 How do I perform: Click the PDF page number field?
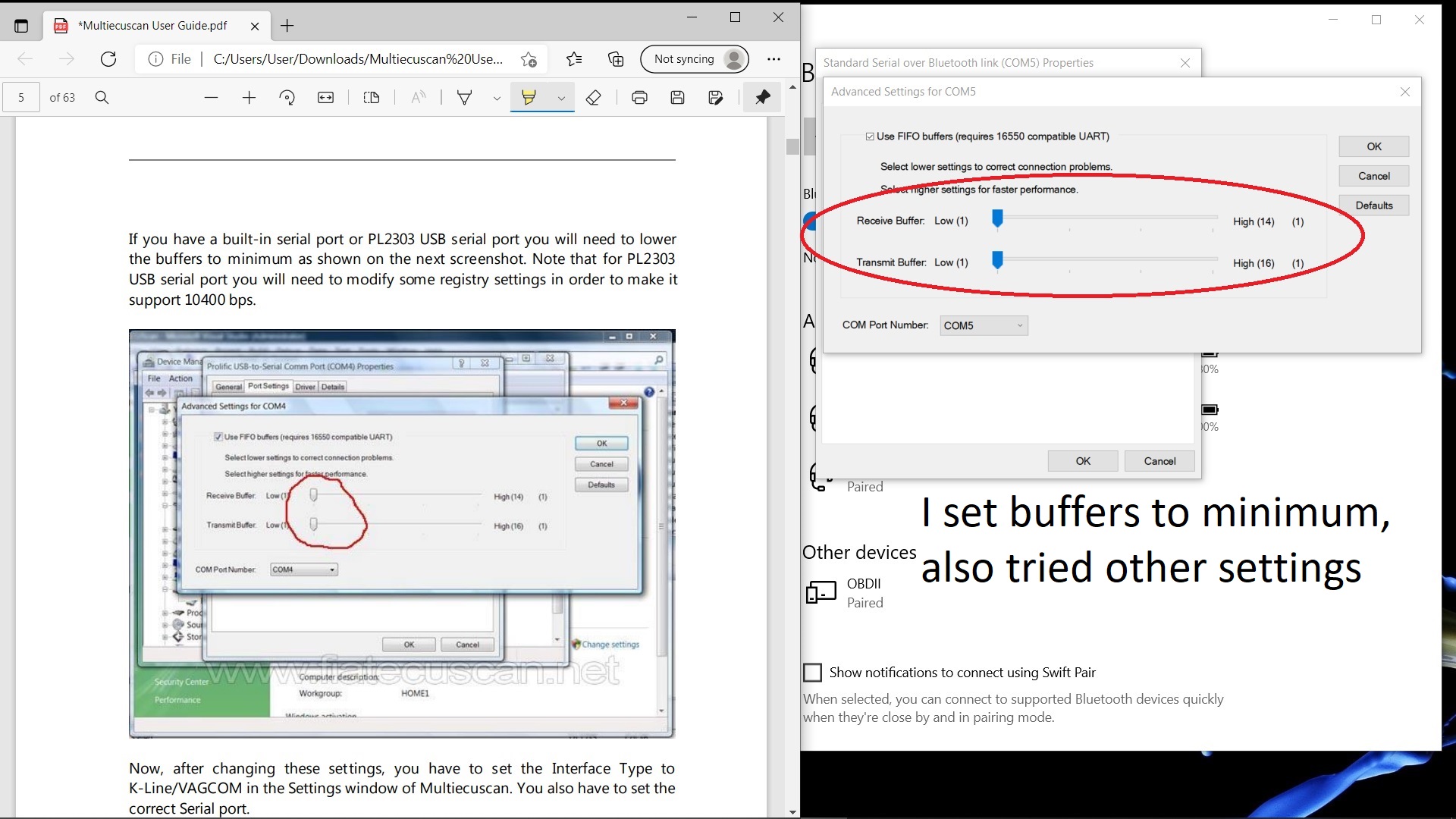(x=21, y=97)
